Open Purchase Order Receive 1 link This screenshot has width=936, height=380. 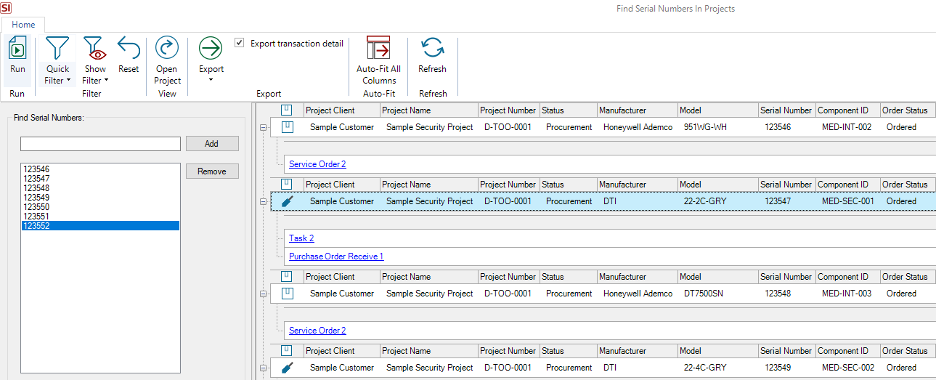pos(336,257)
